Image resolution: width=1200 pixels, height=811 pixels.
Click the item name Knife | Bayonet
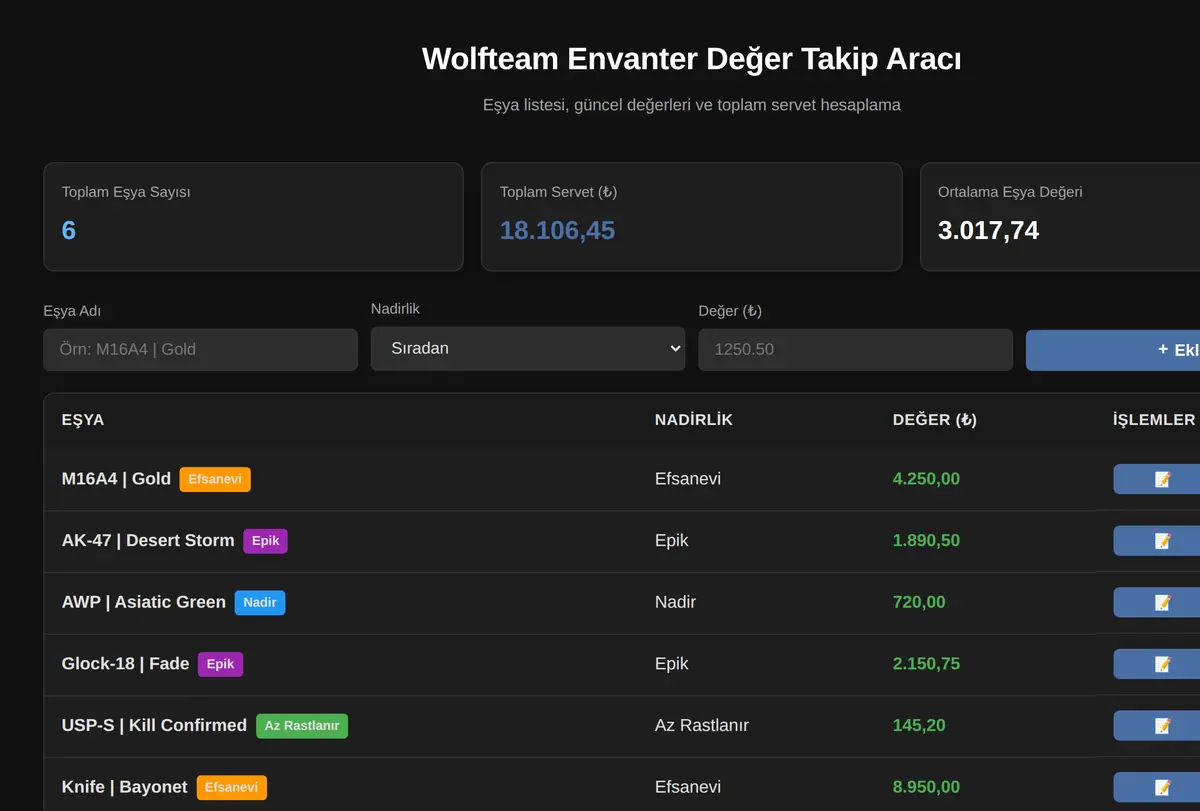click(x=125, y=788)
